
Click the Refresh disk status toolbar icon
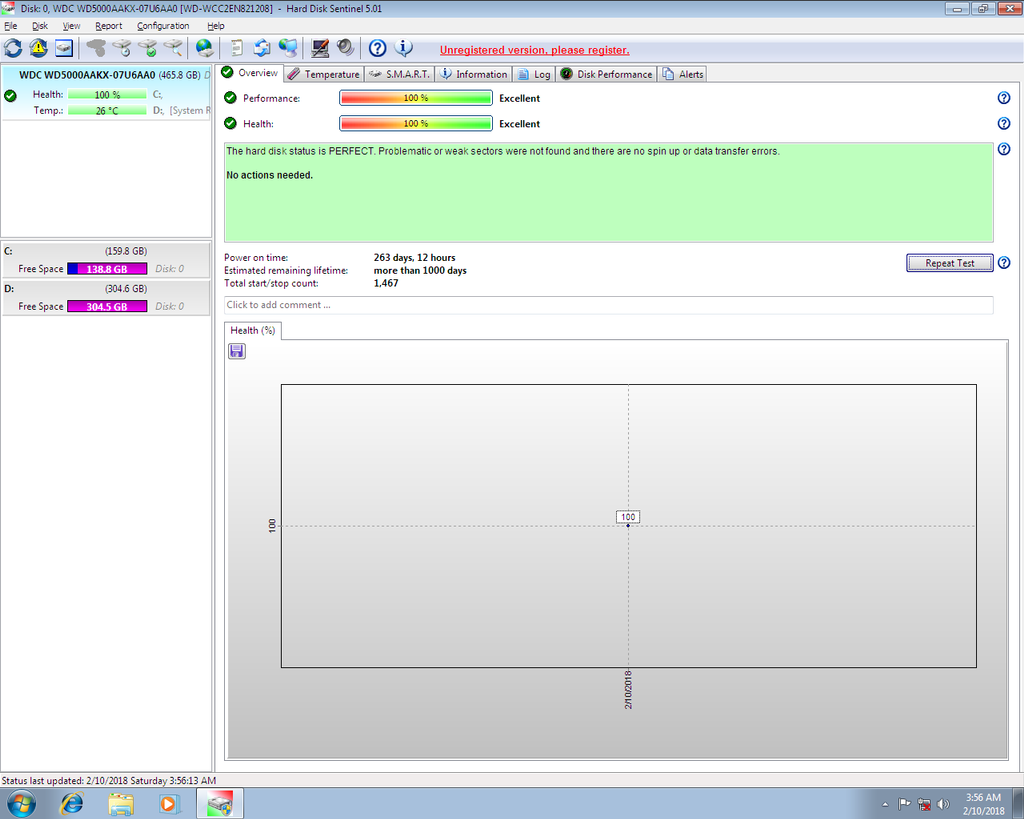(x=13, y=48)
